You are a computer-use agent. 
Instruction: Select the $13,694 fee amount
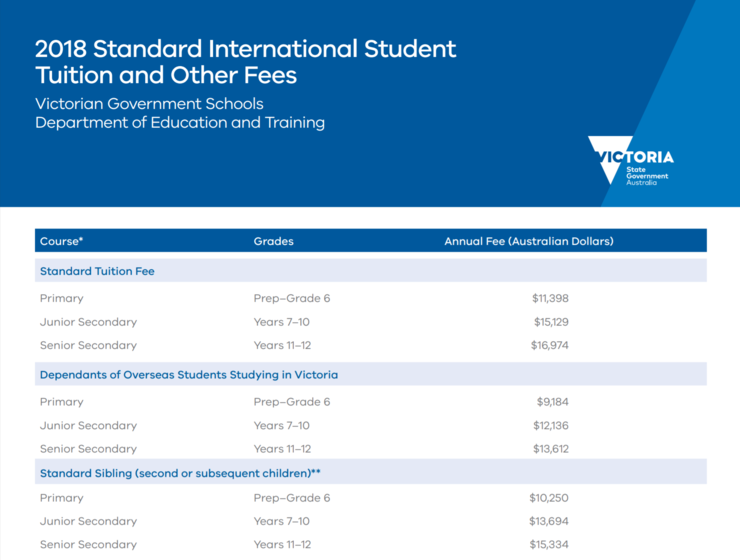(x=549, y=521)
